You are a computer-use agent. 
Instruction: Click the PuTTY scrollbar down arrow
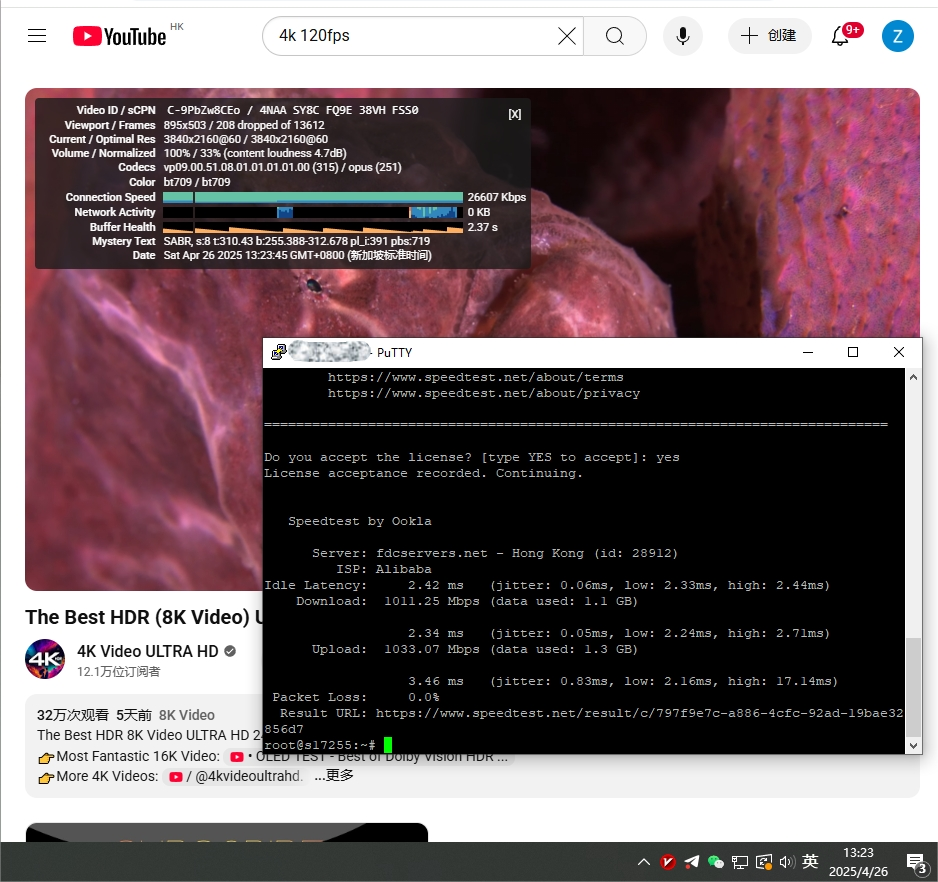tap(913, 746)
